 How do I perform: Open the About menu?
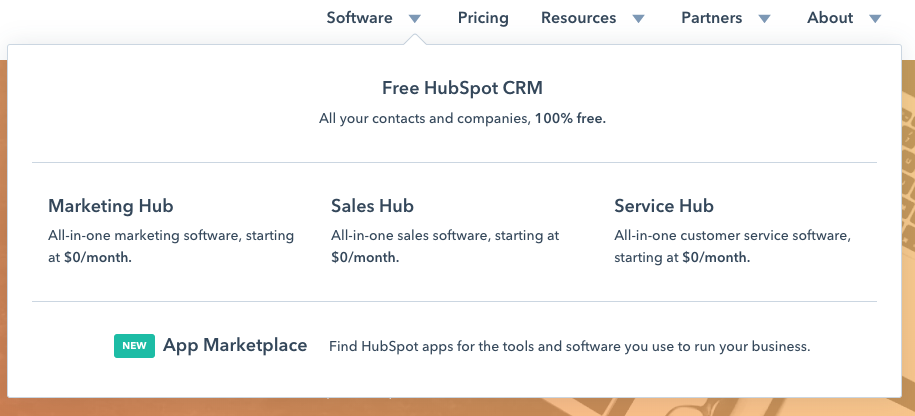830,18
